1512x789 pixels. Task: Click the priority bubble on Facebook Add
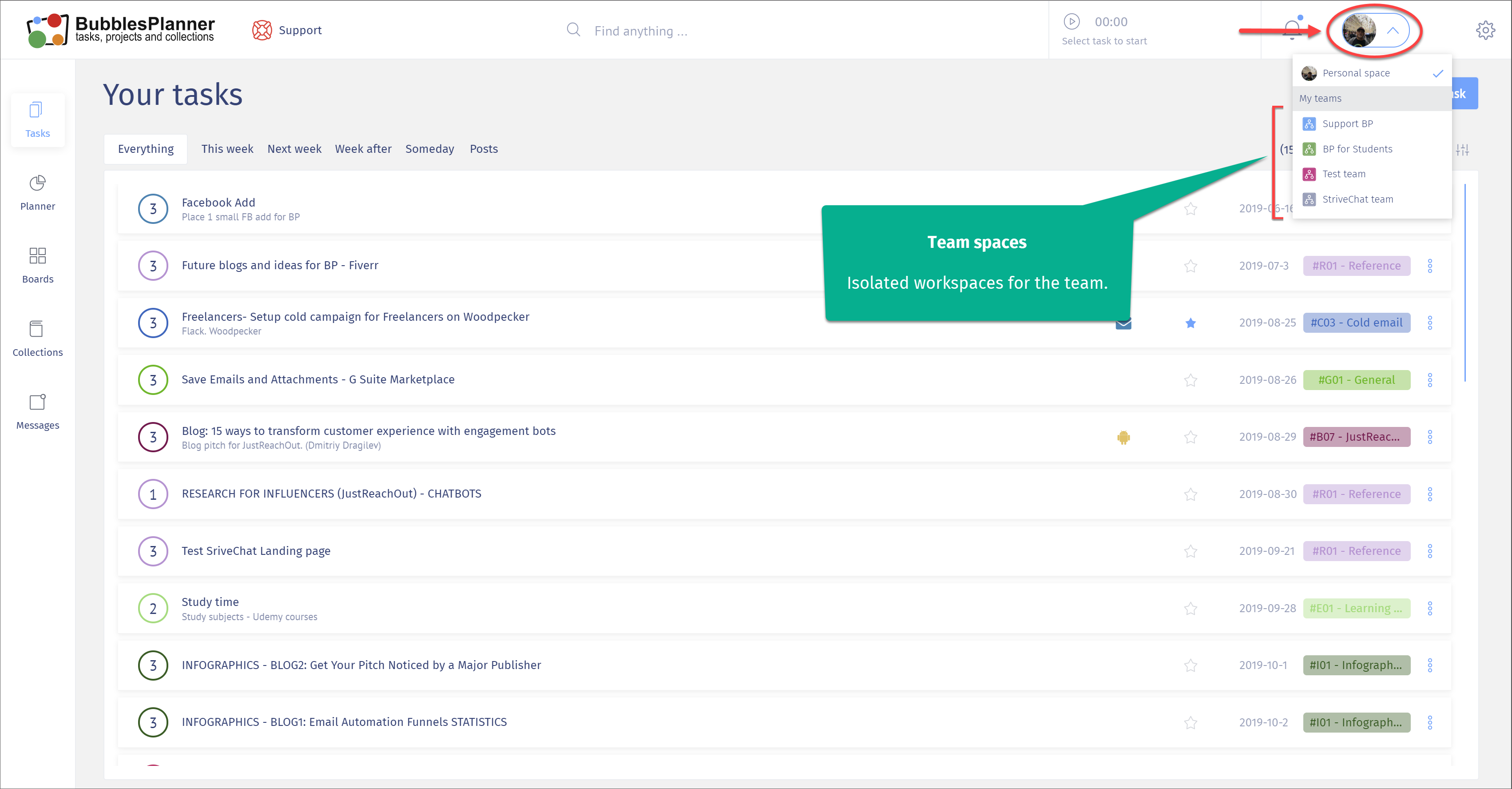pyautogui.click(x=153, y=209)
